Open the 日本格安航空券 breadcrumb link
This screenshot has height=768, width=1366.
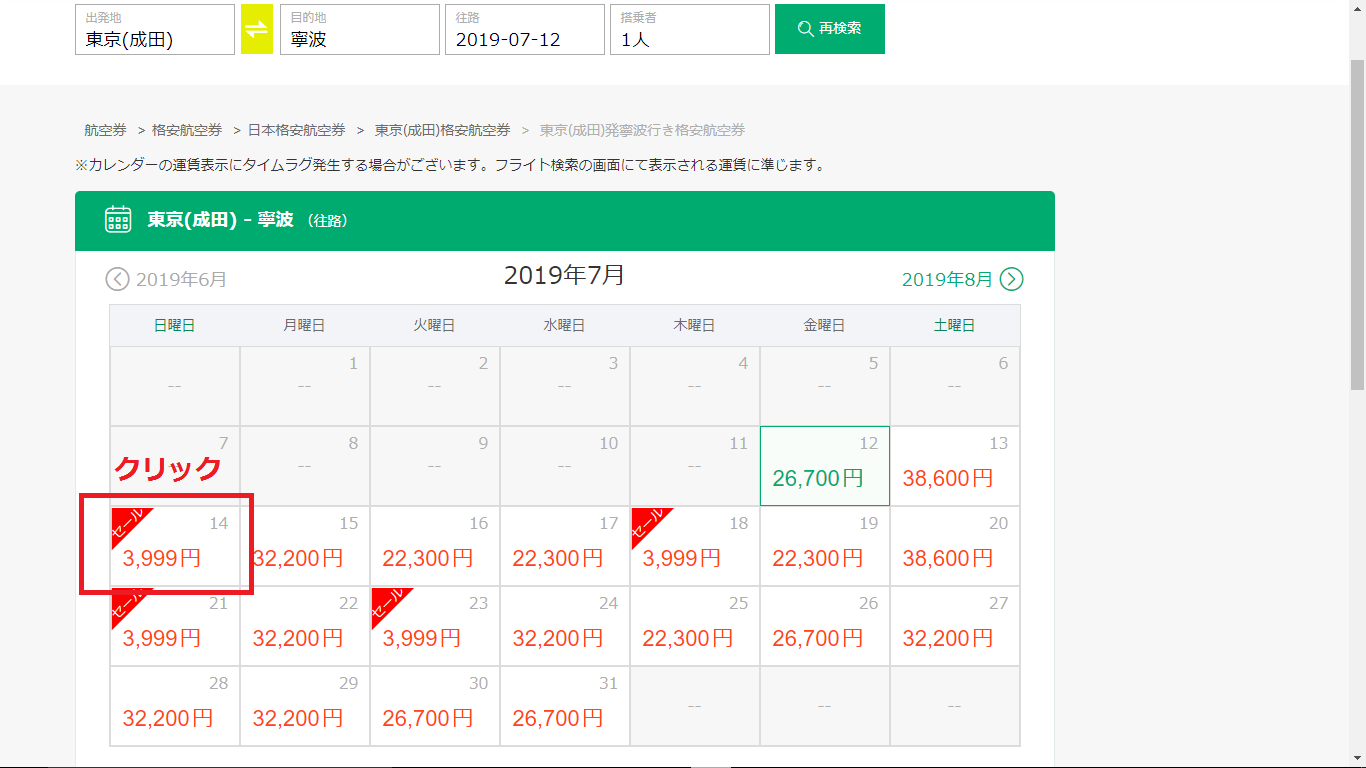click(296, 130)
